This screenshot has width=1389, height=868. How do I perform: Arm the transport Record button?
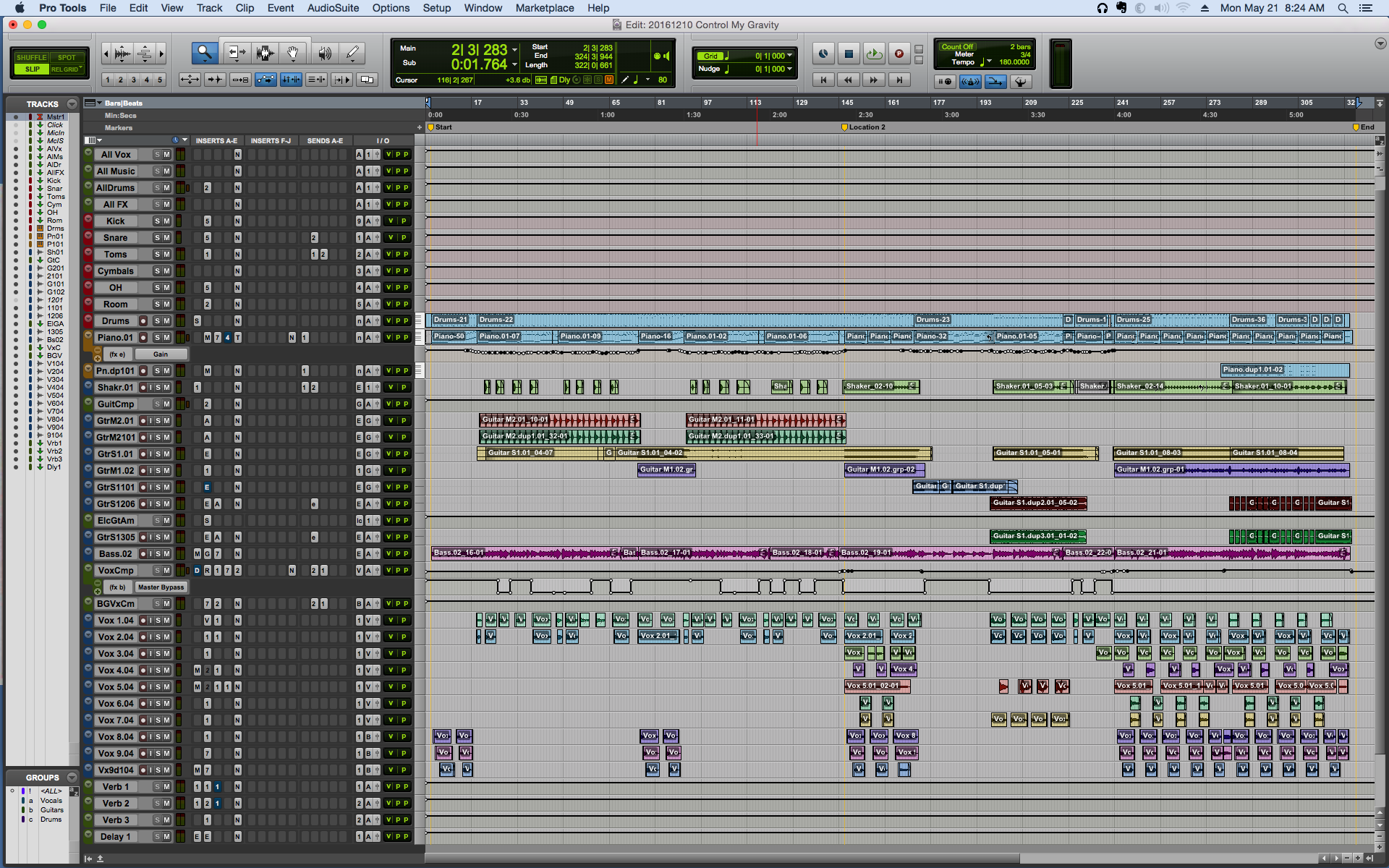coord(899,54)
